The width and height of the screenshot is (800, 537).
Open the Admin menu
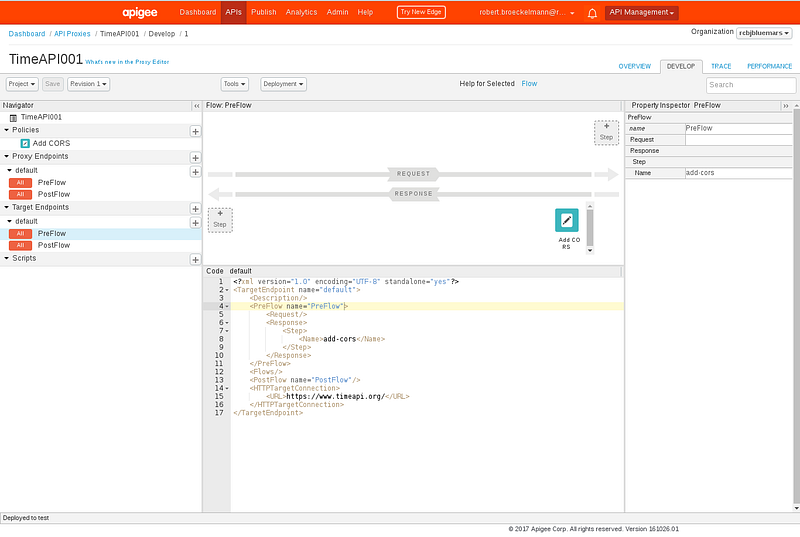click(337, 12)
